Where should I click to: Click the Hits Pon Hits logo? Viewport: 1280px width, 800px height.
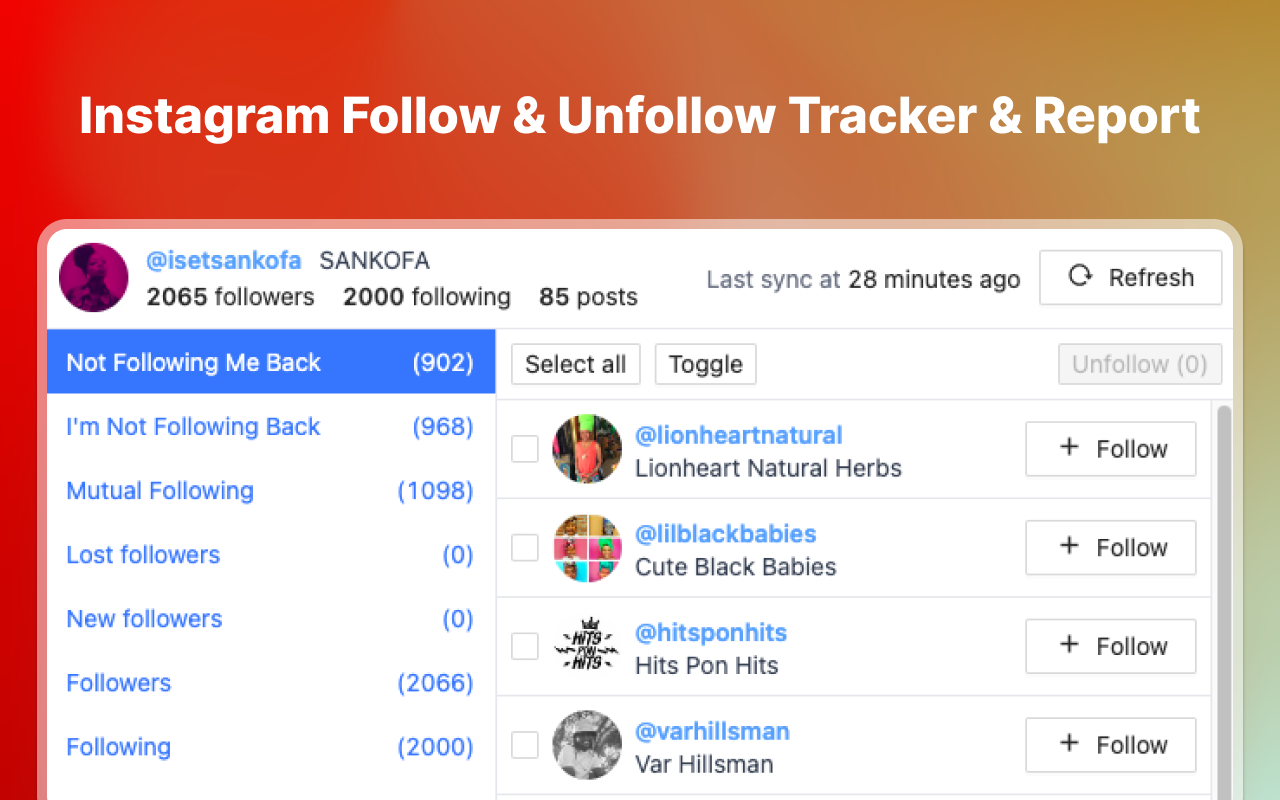point(587,647)
